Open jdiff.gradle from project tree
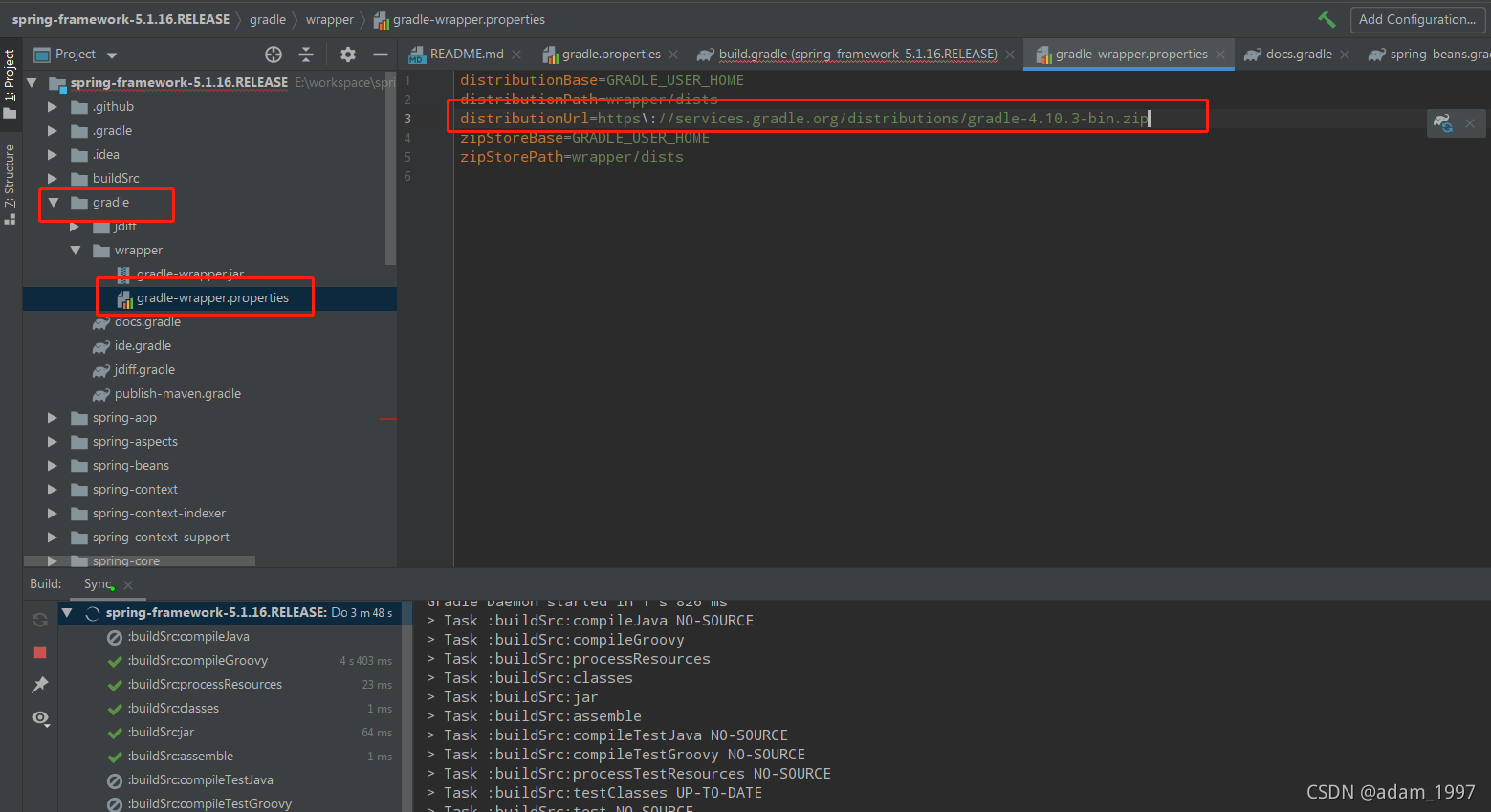 point(144,370)
